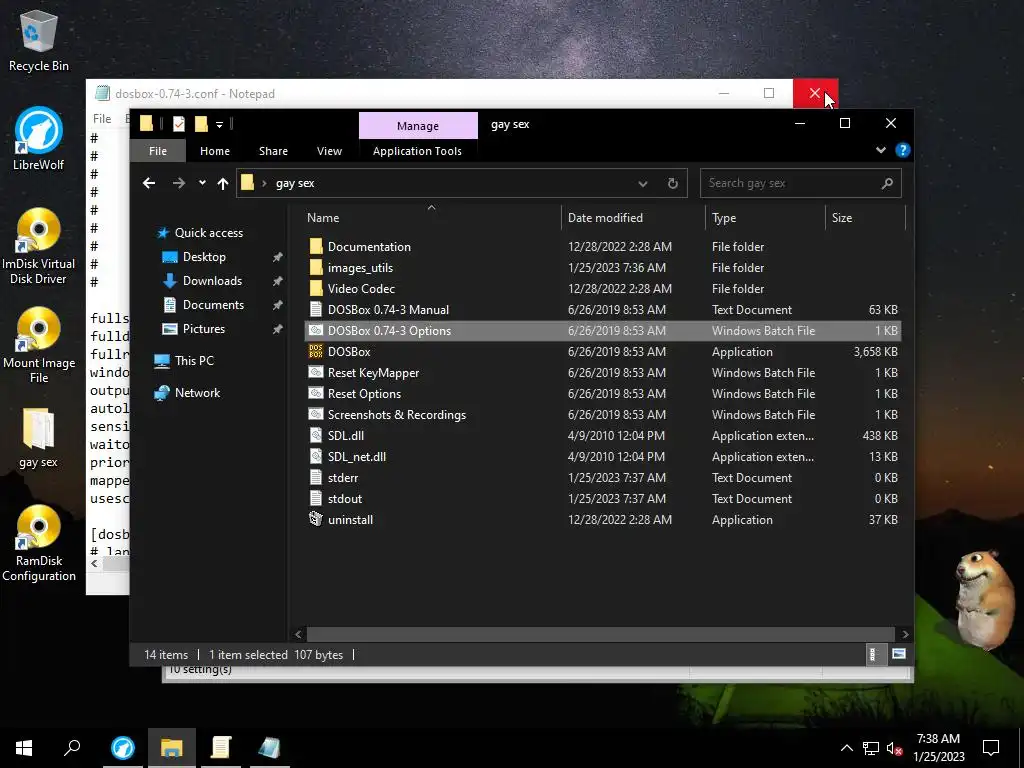Select Screenshots & Recordings batch file icon
Screen dimensions: 1024x768
[316, 414]
